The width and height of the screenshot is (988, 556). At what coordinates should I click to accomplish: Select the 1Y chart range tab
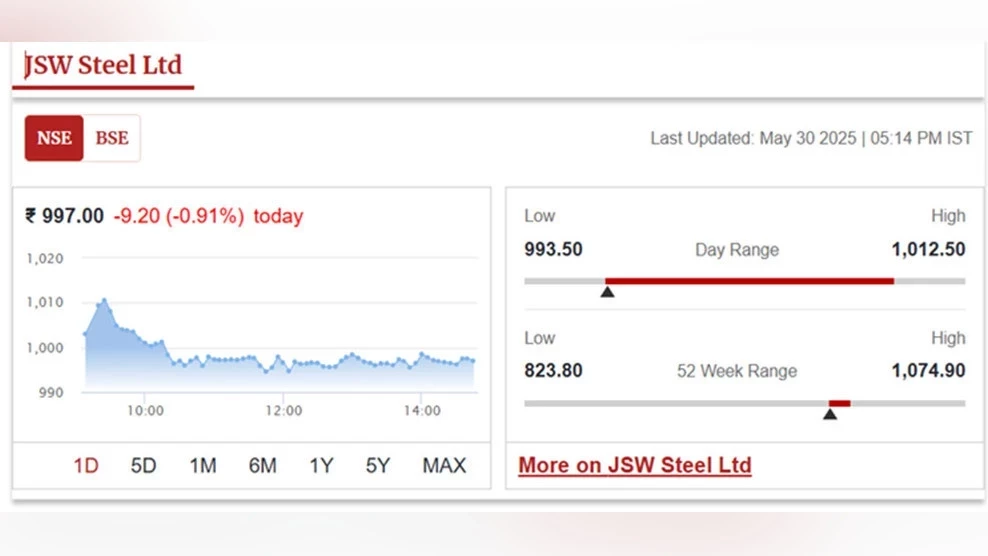point(321,466)
